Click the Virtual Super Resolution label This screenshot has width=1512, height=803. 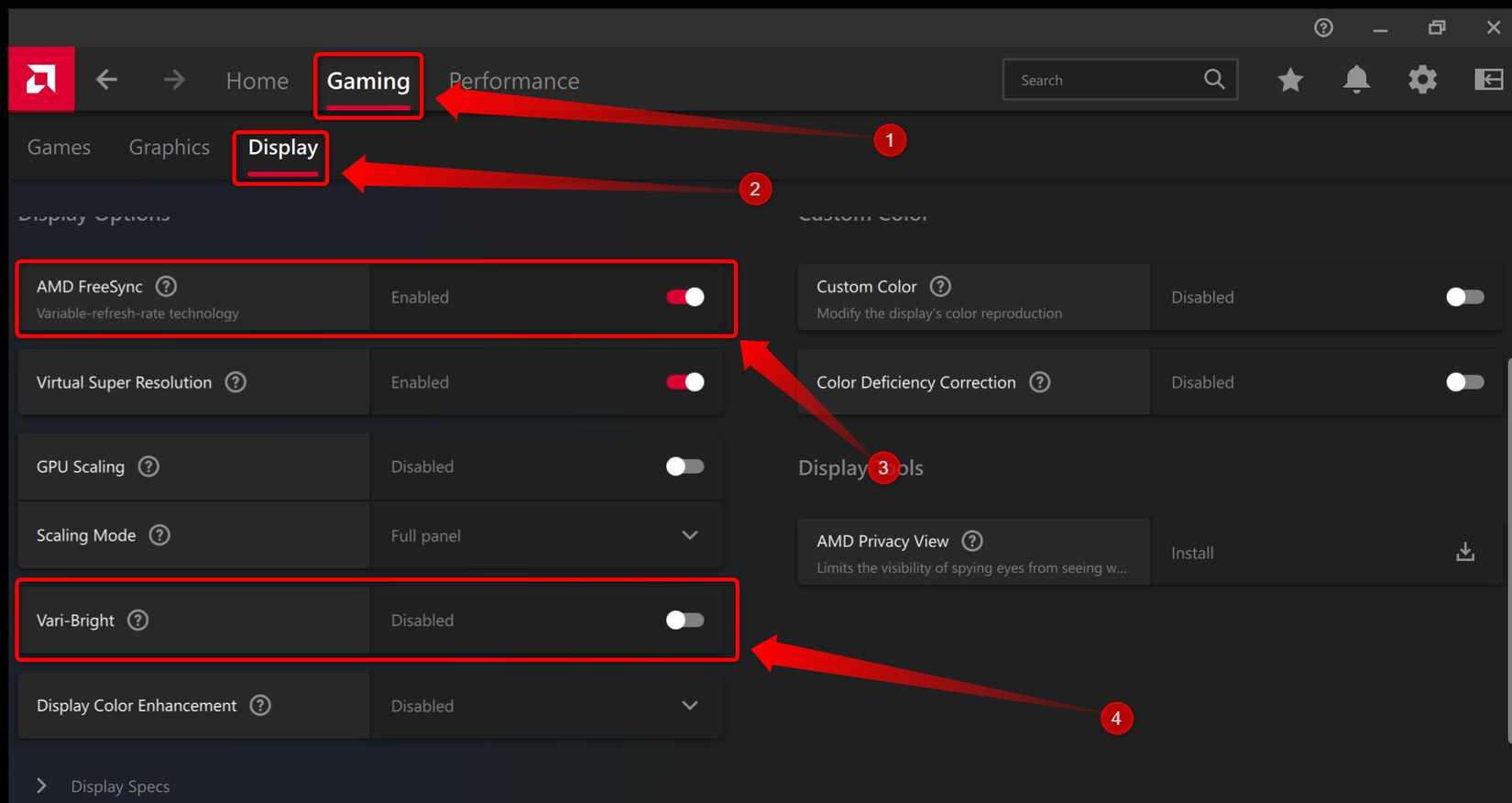pyautogui.click(x=124, y=382)
